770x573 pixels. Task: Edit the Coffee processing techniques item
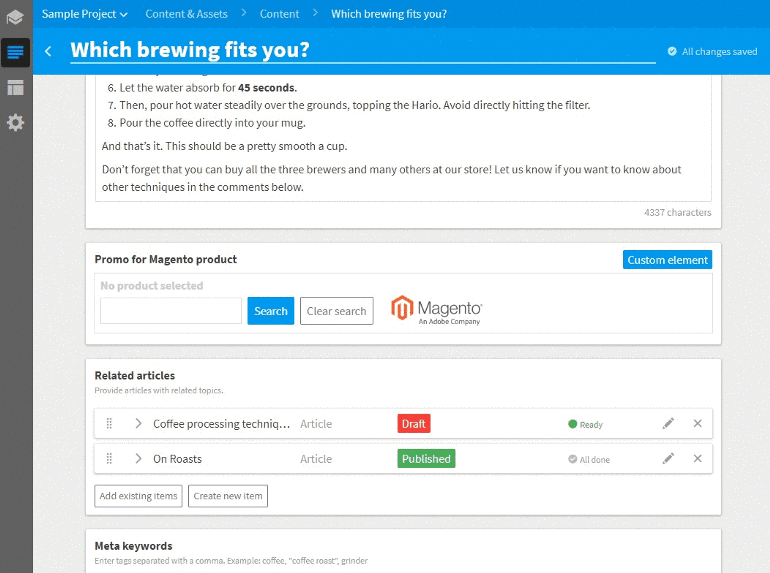pyautogui.click(x=668, y=423)
